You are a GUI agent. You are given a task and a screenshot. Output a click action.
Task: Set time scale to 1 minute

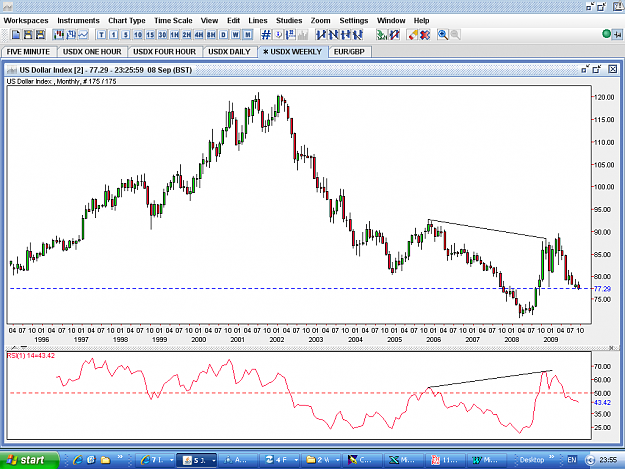point(114,35)
